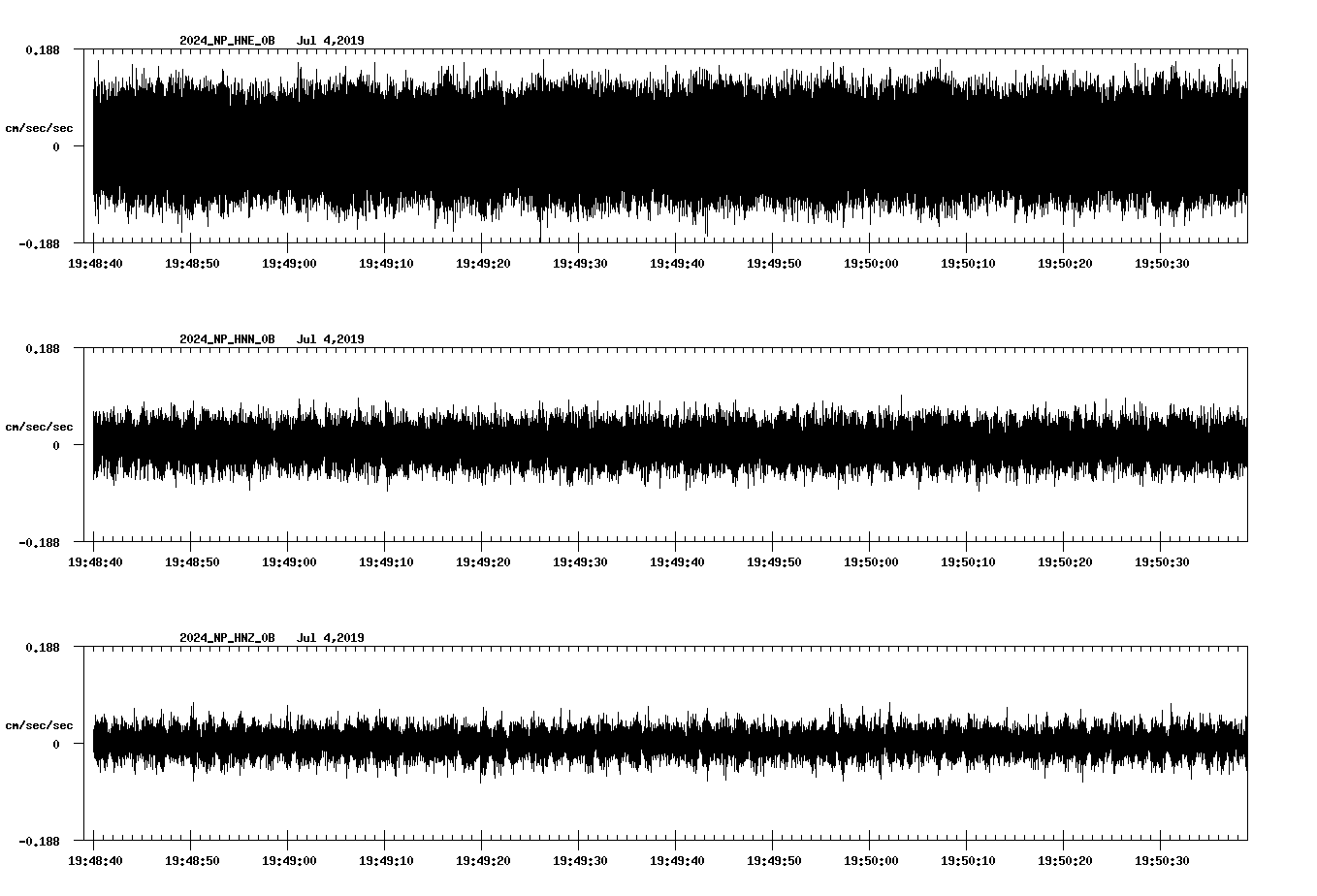Pick 19:48:50 time label under HNZ plot
The height and width of the screenshot is (896, 1317).
coord(192,861)
